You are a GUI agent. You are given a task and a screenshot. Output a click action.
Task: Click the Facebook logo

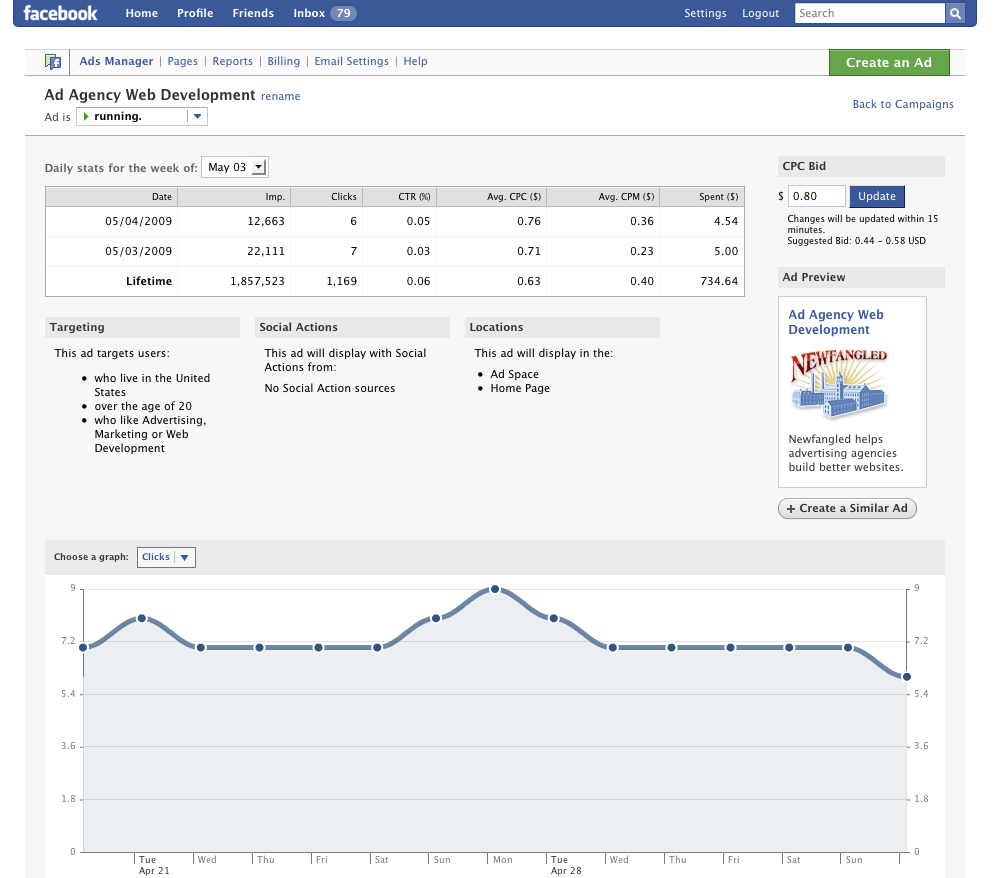point(60,13)
